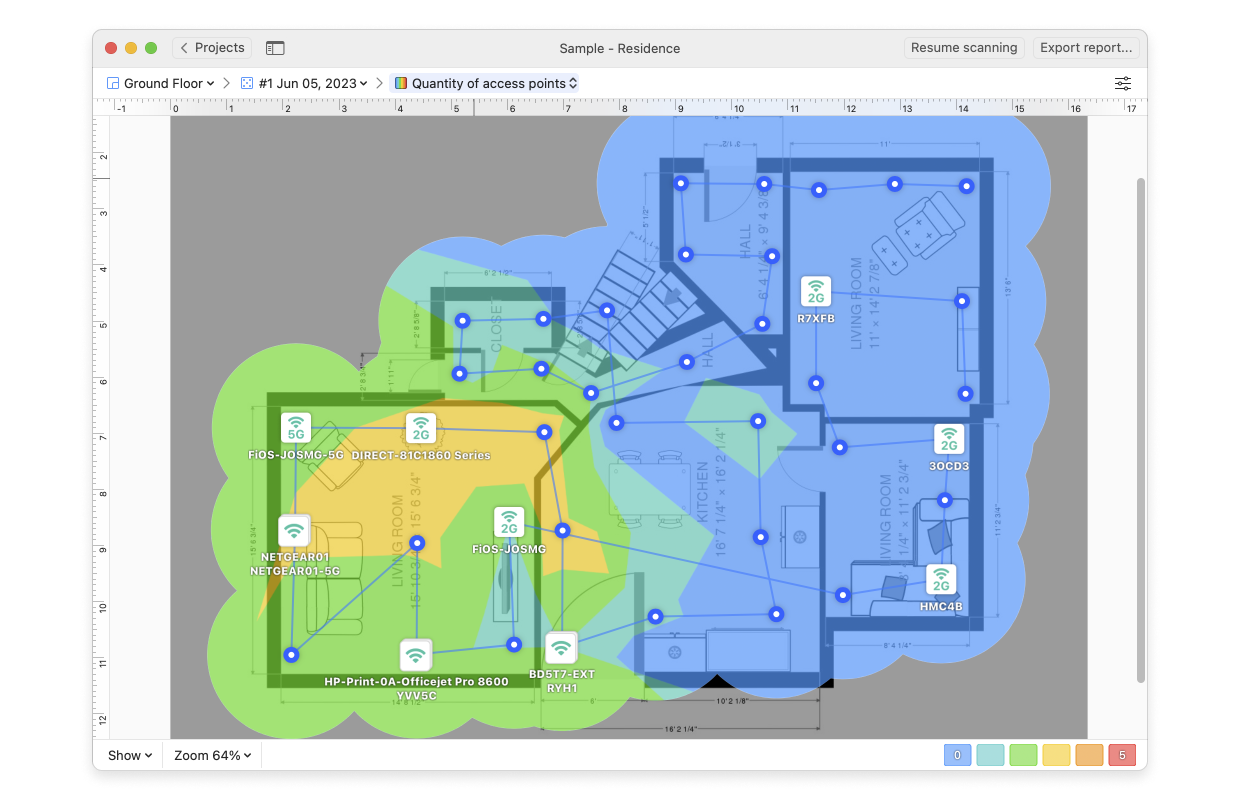Click the Sample - Residence window title
The height and width of the screenshot is (800, 1240).
tap(620, 48)
